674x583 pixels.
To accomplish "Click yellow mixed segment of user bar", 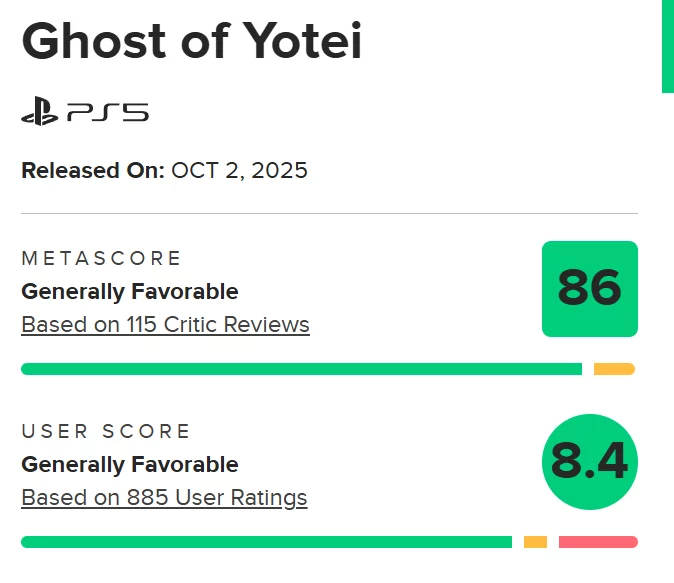I will pos(535,542).
